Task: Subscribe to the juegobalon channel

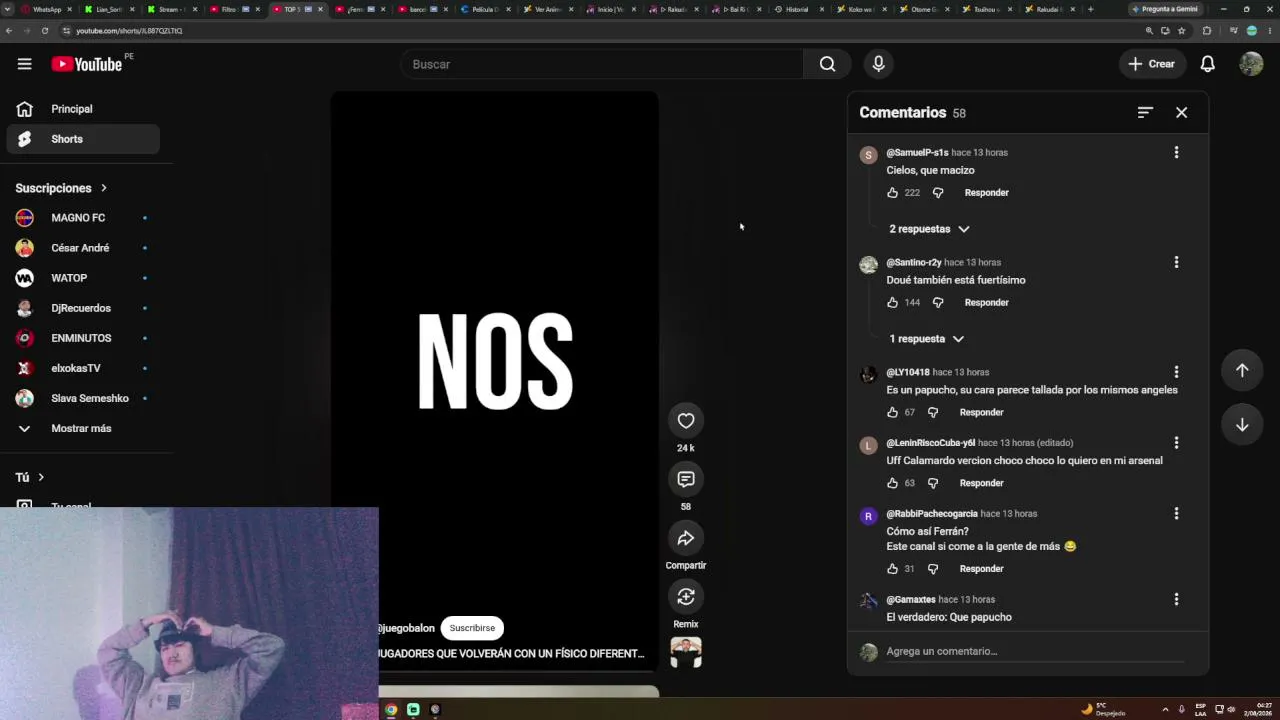Action: pyautogui.click(x=472, y=628)
